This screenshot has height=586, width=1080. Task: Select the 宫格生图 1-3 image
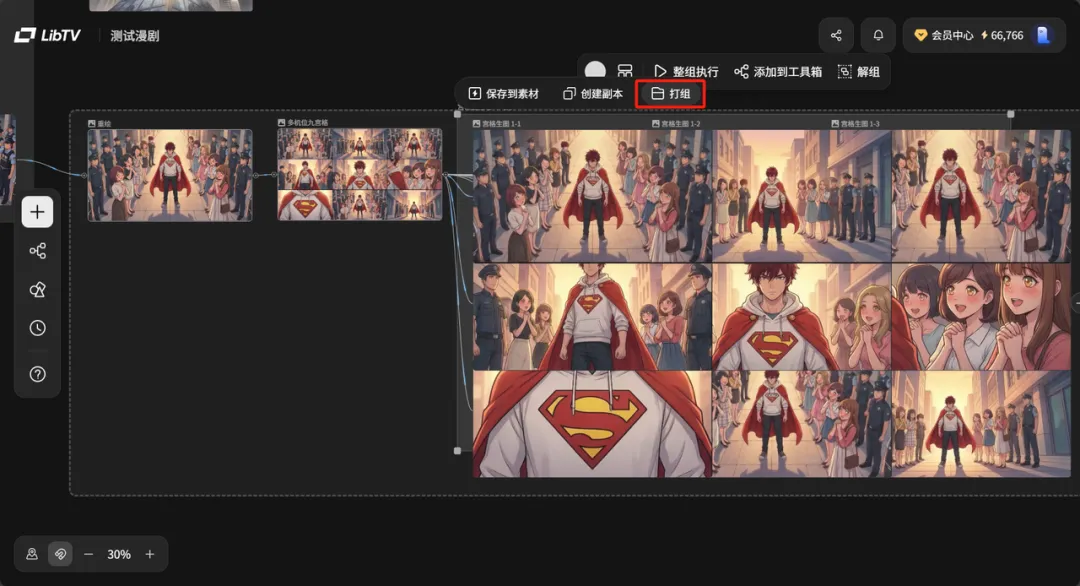point(982,196)
